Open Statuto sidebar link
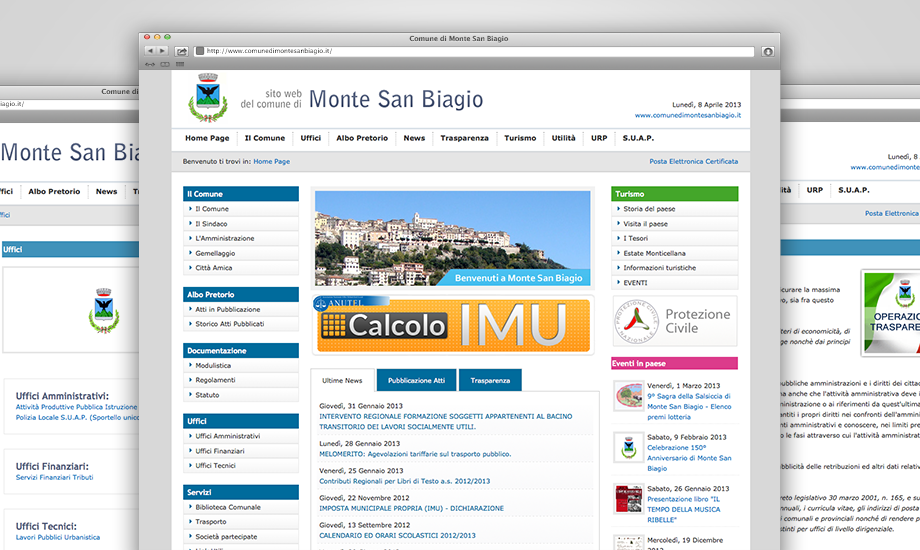The image size is (920, 550). [x=207, y=395]
